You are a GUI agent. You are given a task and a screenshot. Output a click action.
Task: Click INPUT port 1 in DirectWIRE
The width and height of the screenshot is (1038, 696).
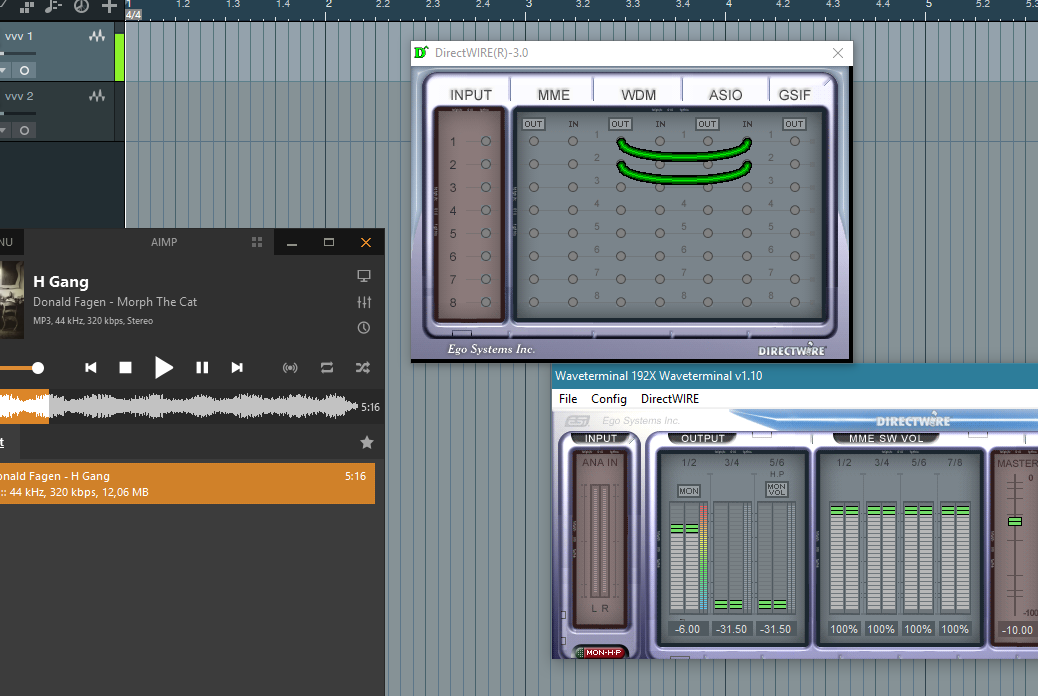pyautogui.click(x=486, y=141)
